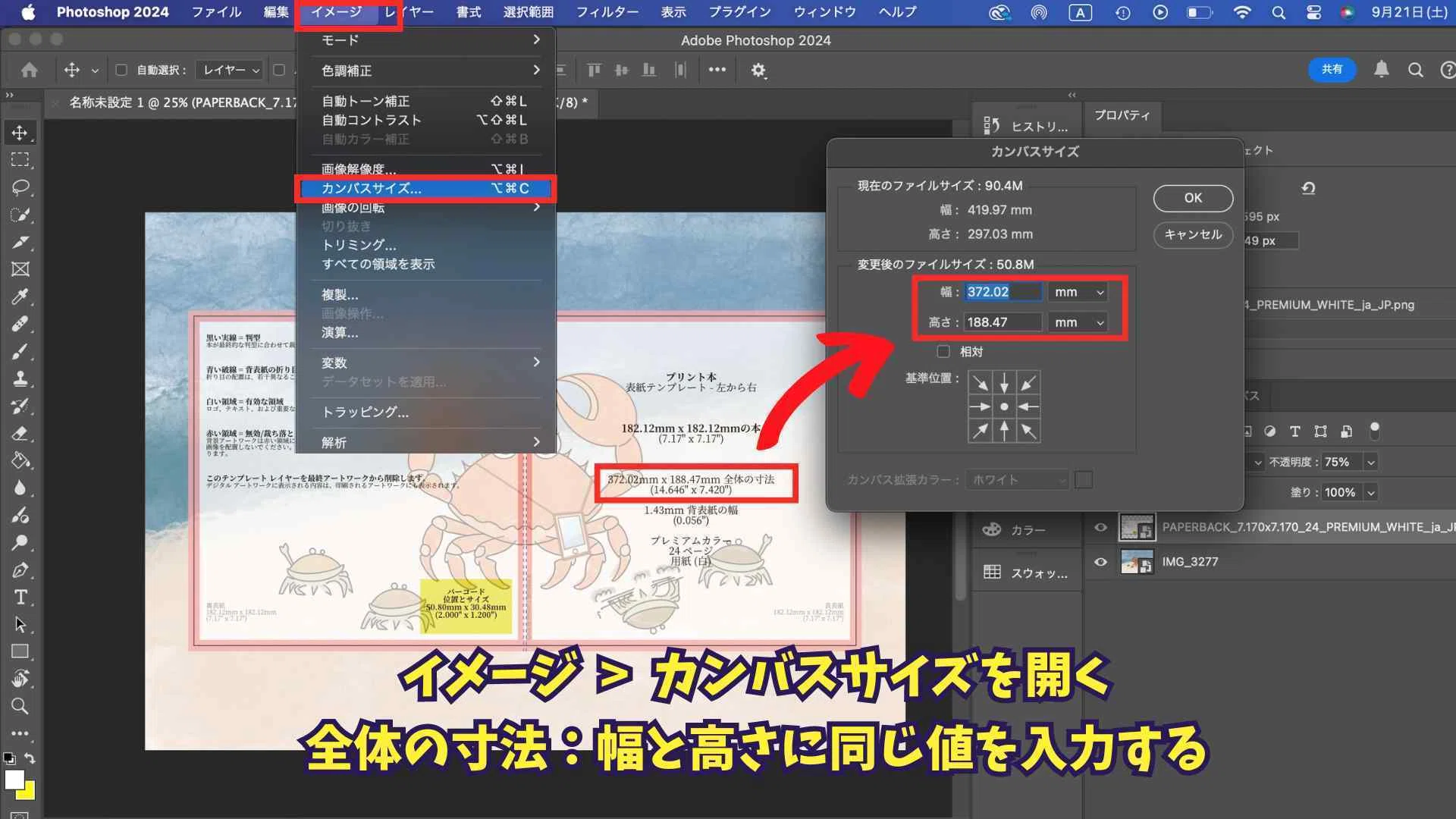Select the Frame tool
Viewport: 1456px width, 819px height.
[20, 269]
